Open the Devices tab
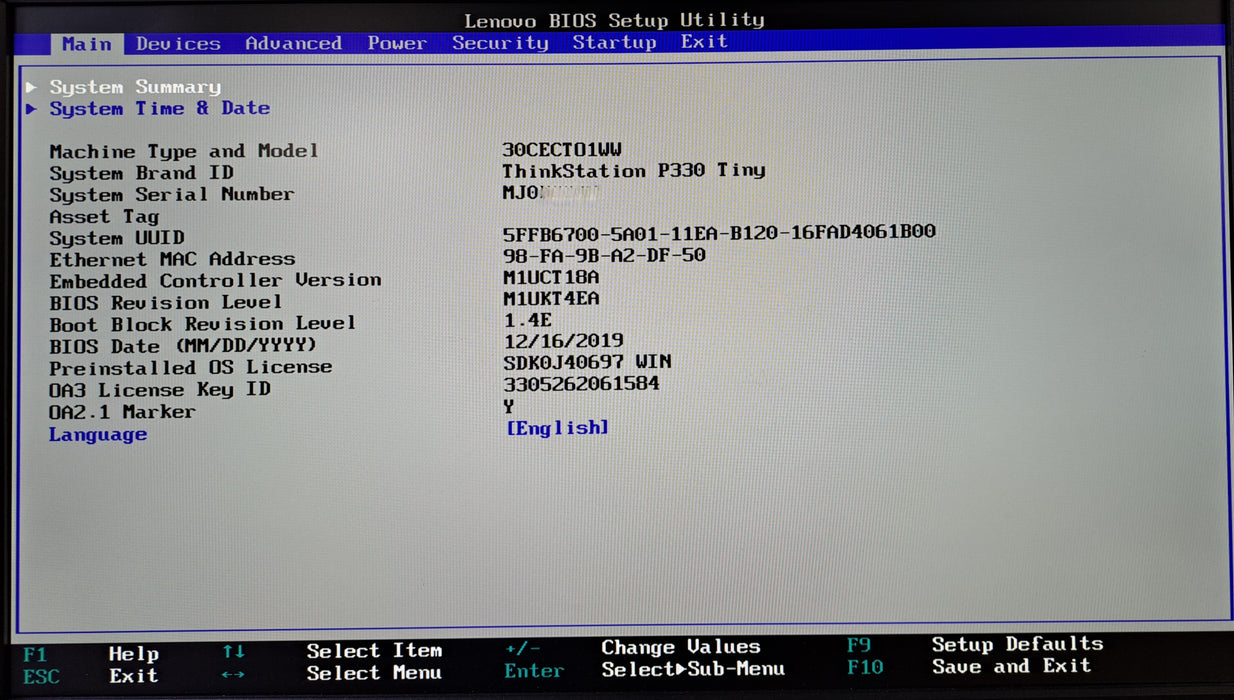1234x700 pixels. (x=179, y=44)
